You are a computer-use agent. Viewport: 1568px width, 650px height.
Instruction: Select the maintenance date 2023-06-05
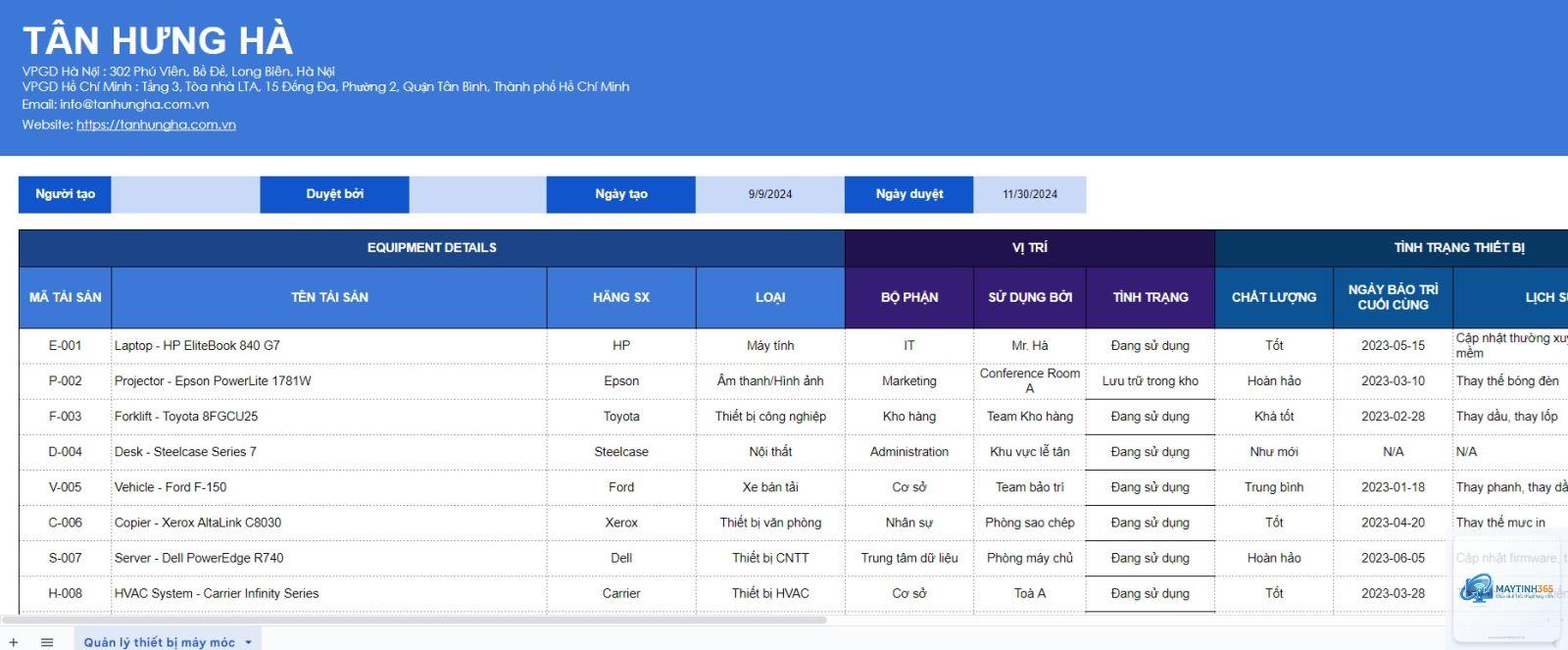pos(1393,558)
